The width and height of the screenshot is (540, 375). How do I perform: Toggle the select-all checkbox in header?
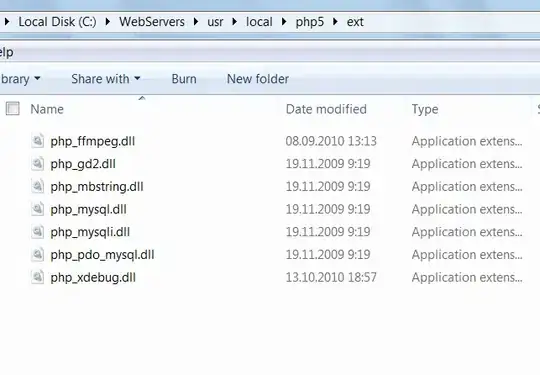[13, 108]
